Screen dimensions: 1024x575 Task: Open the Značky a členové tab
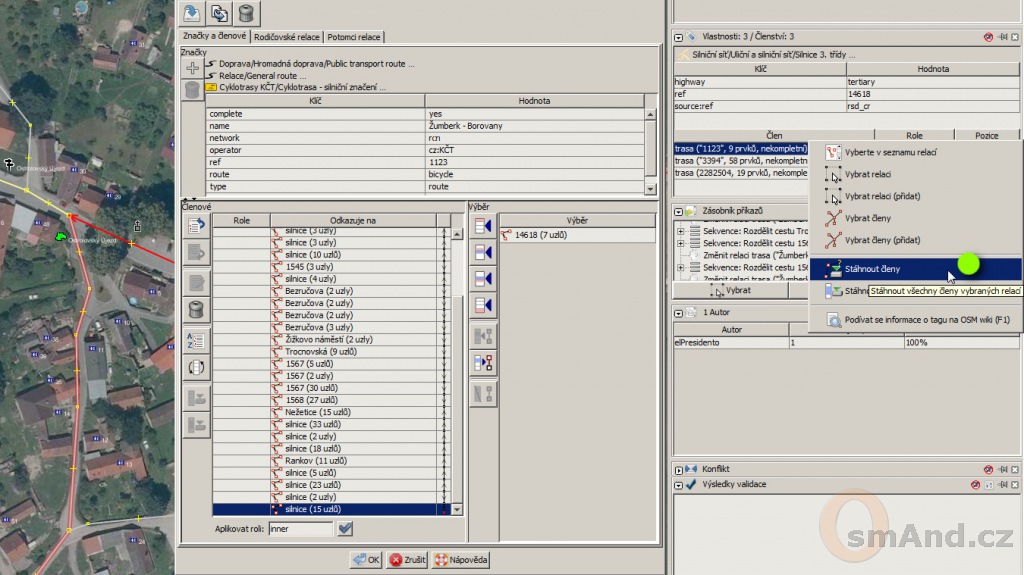(x=215, y=36)
